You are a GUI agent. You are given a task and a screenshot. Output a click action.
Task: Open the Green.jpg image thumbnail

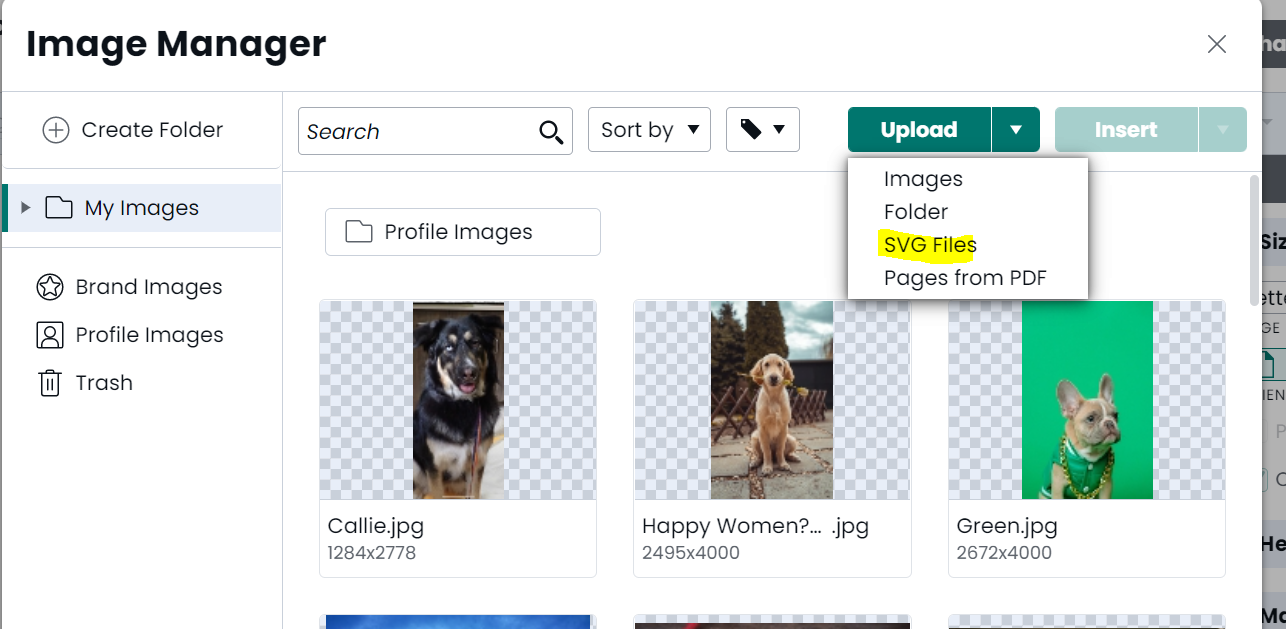click(1086, 400)
